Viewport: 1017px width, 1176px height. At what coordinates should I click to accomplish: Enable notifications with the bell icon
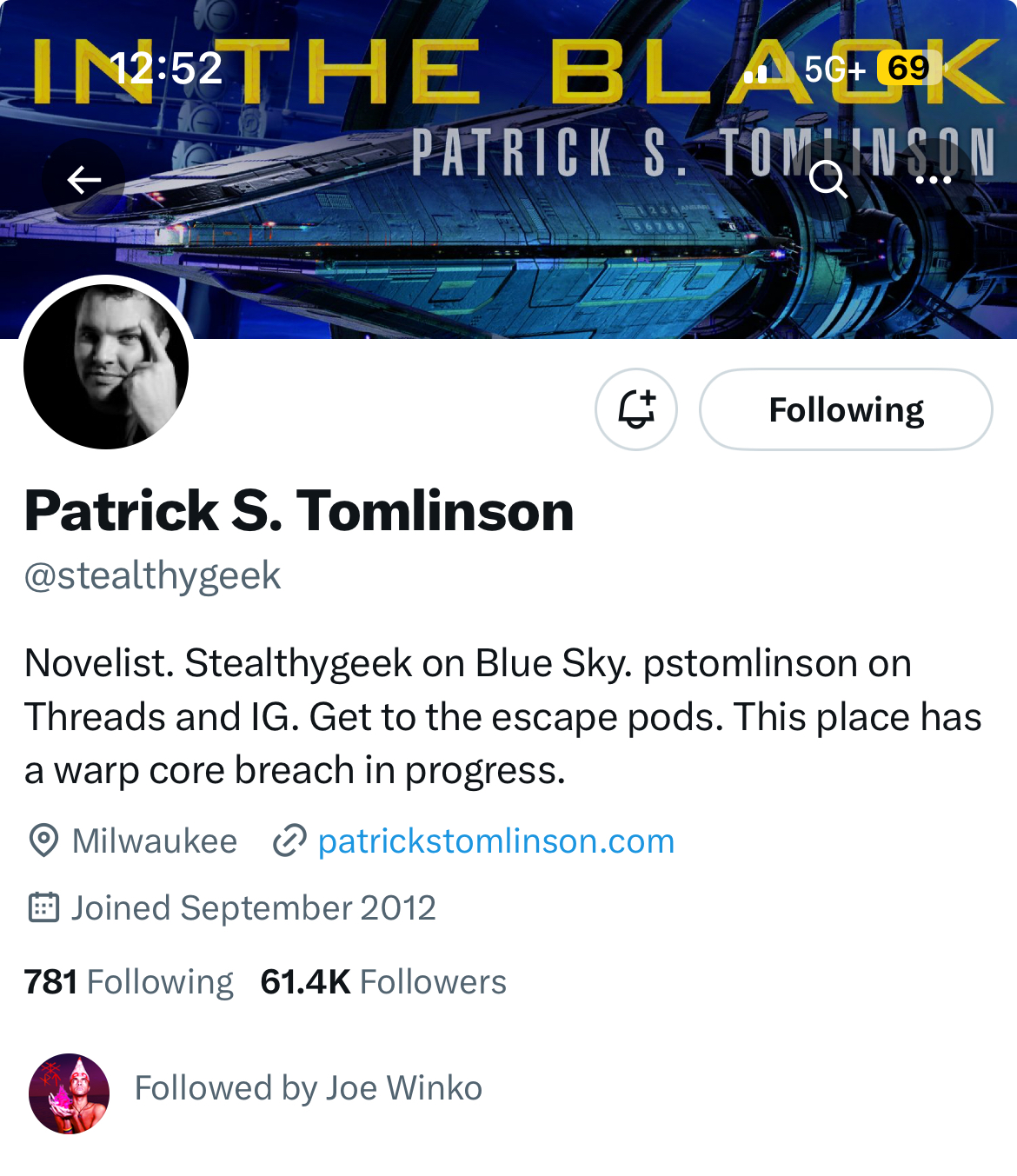[x=636, y=409]
